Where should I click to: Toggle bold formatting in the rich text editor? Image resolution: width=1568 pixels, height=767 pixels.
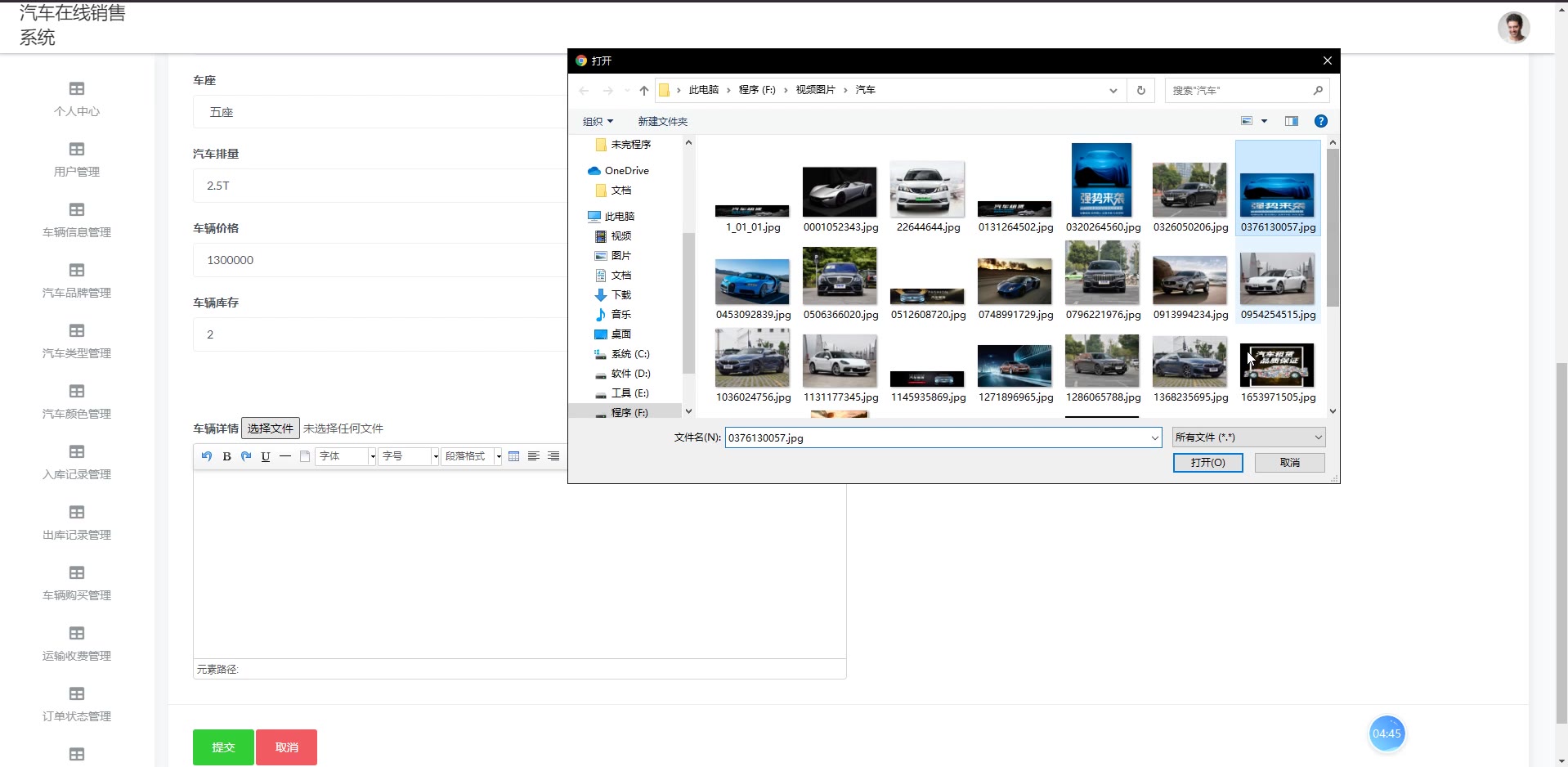[226, 456]
